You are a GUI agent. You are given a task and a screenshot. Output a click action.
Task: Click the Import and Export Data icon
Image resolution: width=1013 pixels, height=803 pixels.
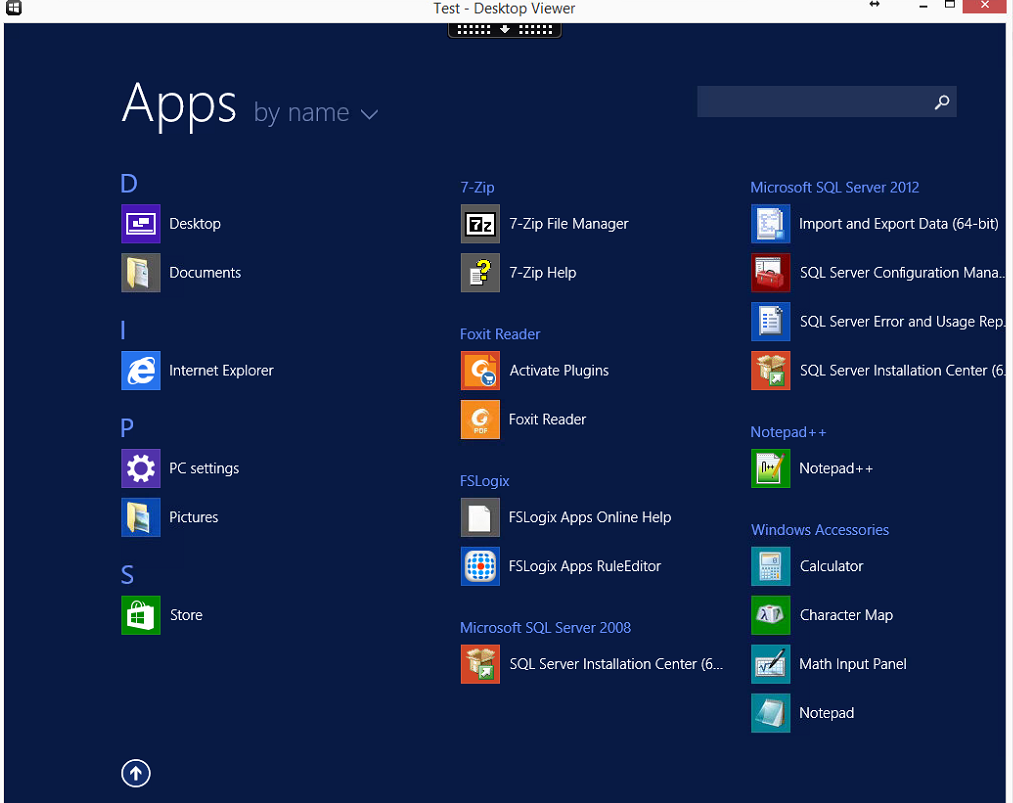click(x=771, y=224)
